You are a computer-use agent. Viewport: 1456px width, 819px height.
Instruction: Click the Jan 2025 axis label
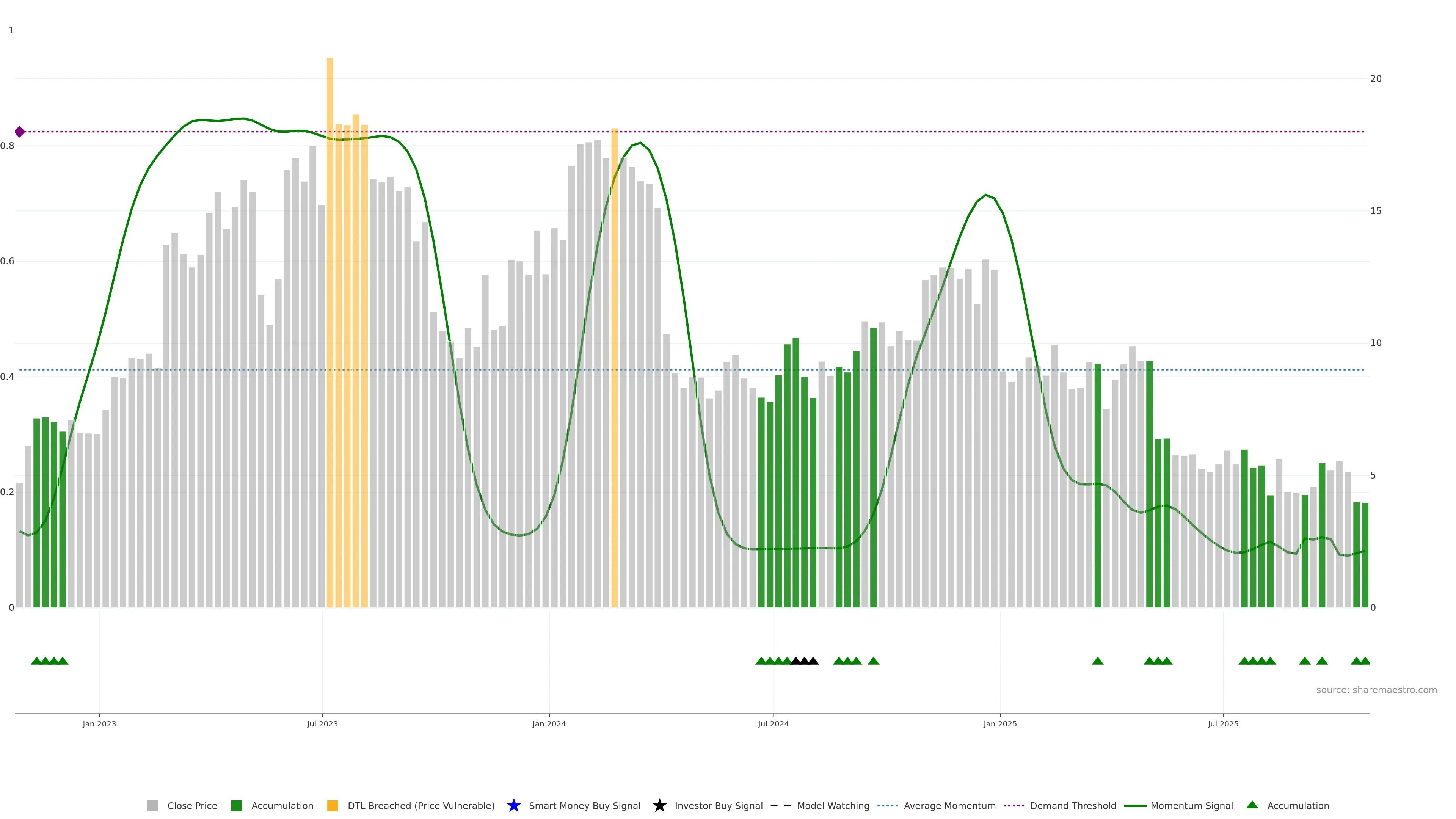(x=1000, y=723)
